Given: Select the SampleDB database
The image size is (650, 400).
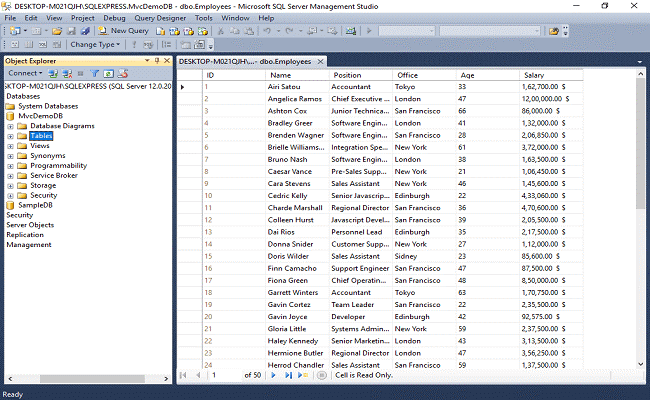Looking at the screenshot, I should pyautogui.click(x=35, y=205).
